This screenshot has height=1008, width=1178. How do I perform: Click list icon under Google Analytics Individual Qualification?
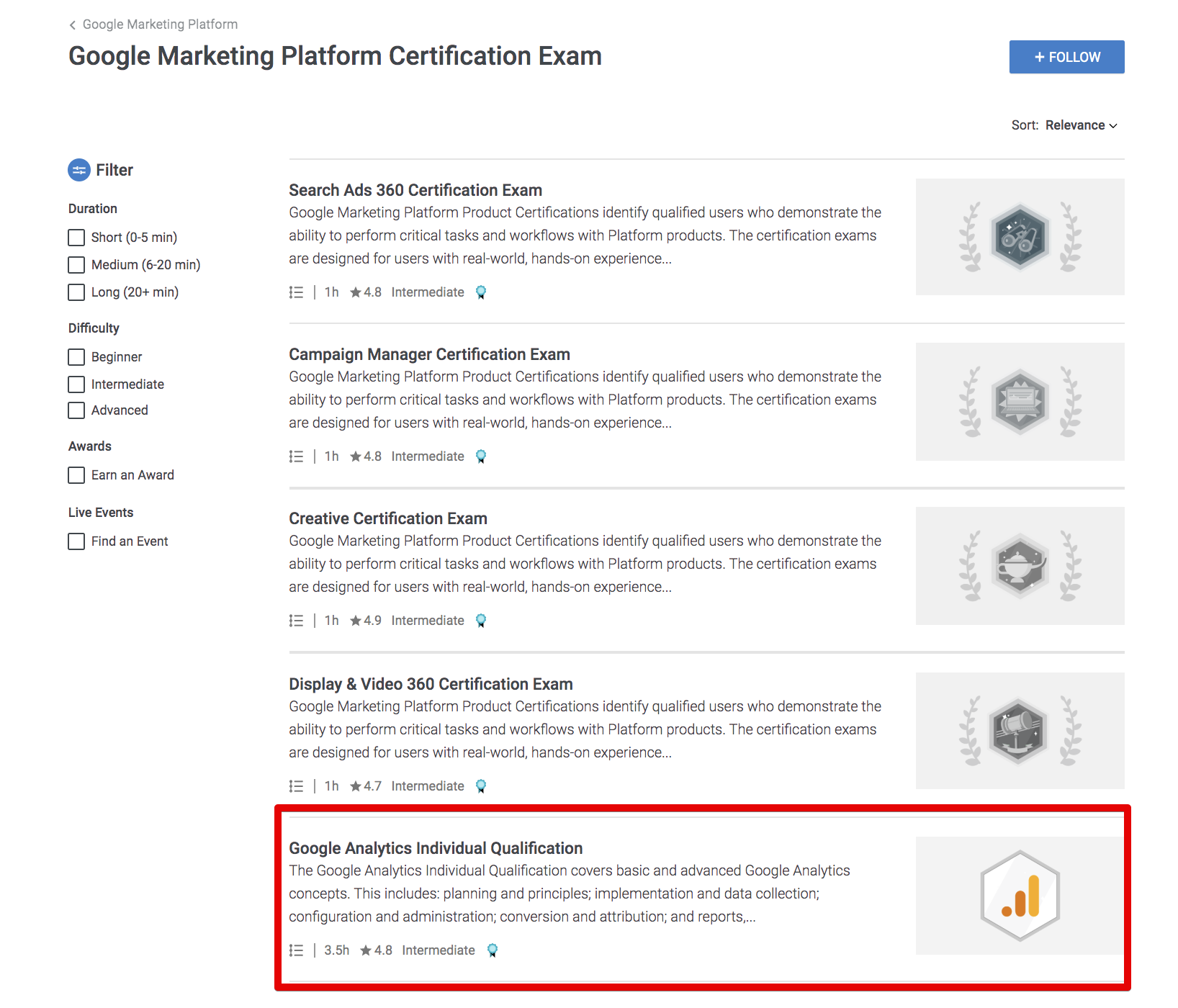[297, 950]
